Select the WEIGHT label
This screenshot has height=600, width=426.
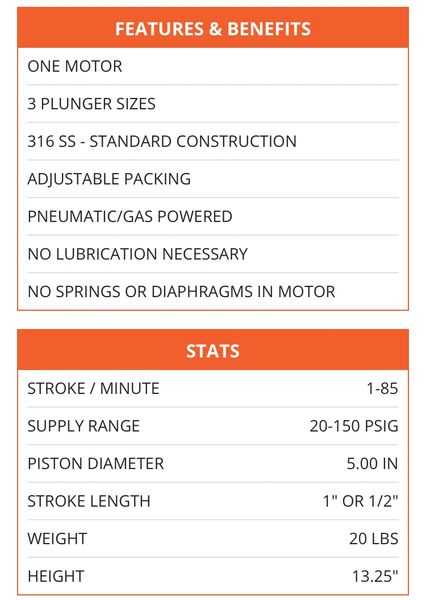(57, 538)
